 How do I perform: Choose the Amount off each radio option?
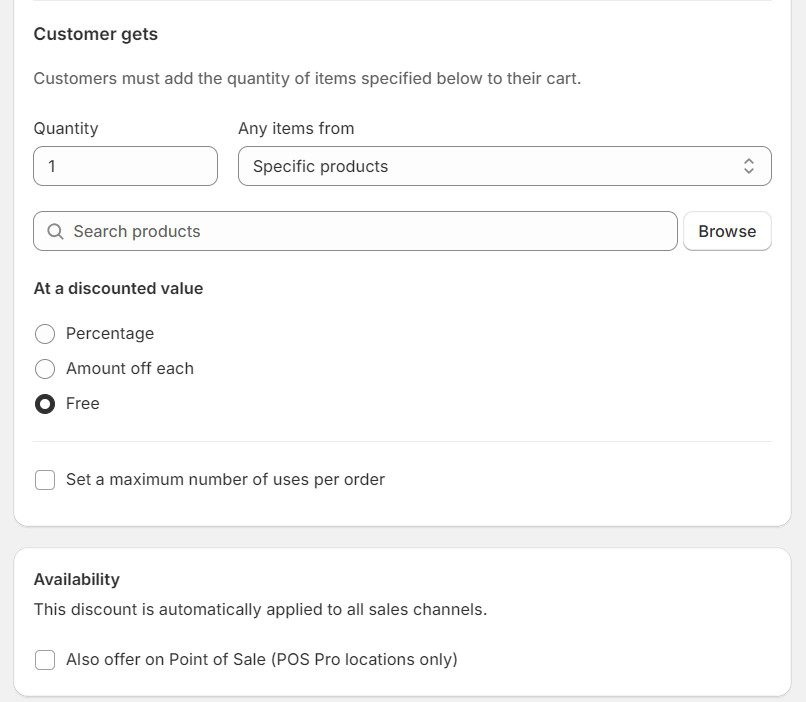[x=45, y=369]
